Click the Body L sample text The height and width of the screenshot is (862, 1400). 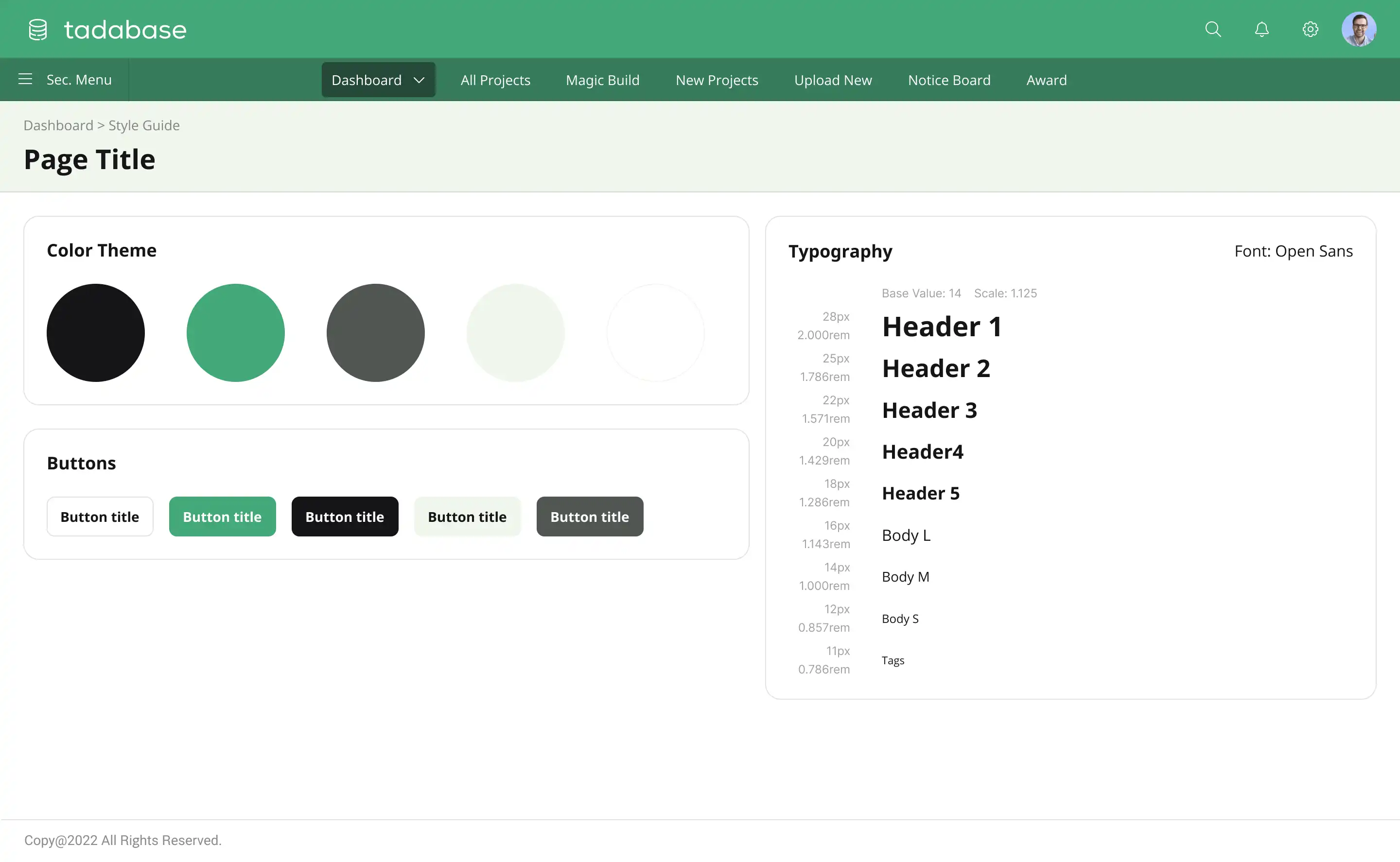tap(906, 535)
